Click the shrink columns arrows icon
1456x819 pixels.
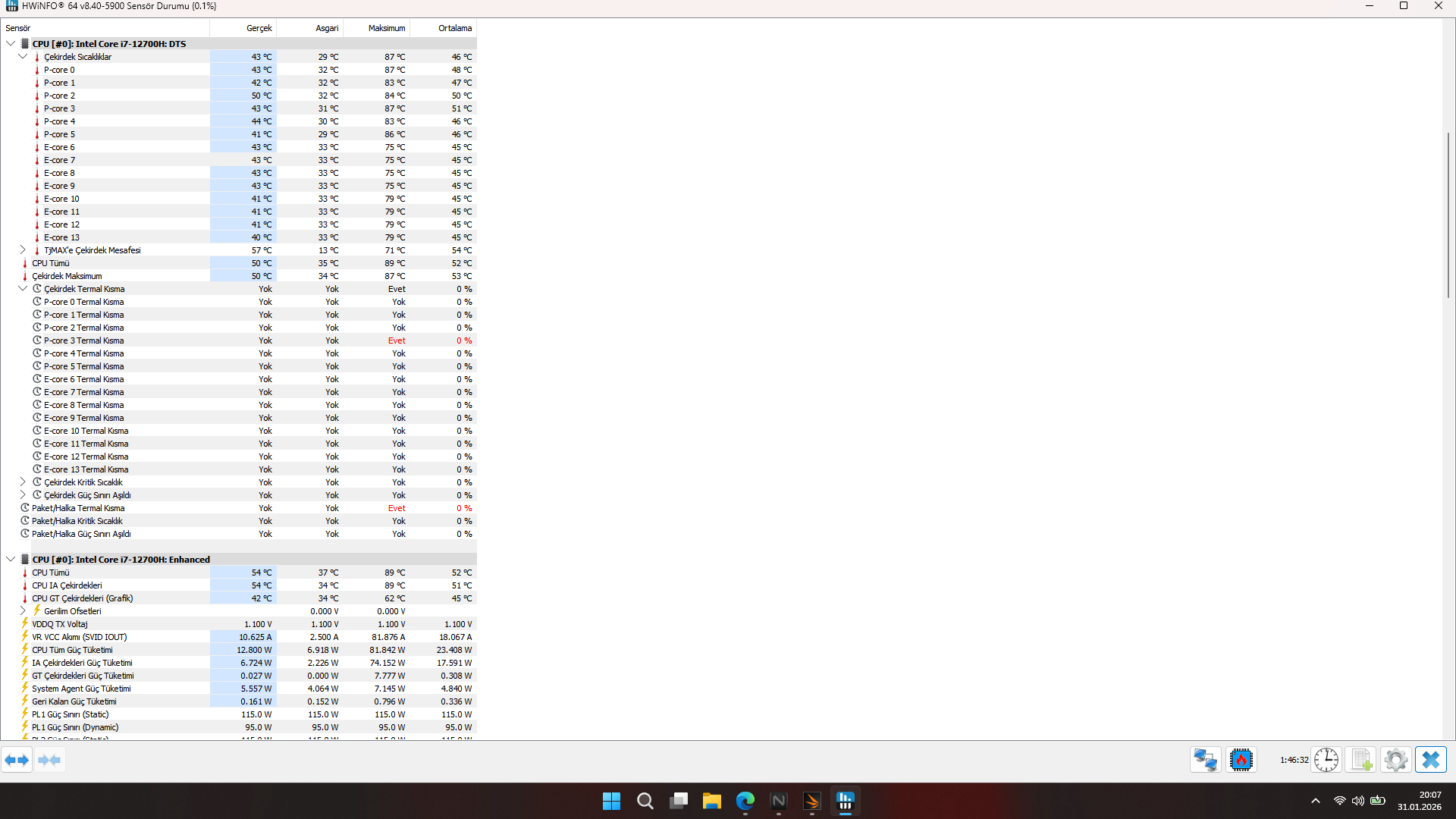coord(49,760)
